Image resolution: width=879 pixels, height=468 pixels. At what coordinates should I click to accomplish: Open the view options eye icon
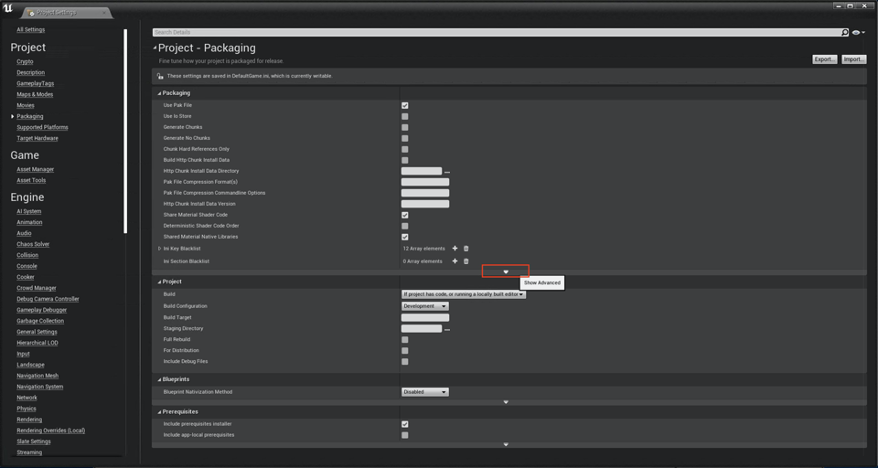click(x=858, y=33)
